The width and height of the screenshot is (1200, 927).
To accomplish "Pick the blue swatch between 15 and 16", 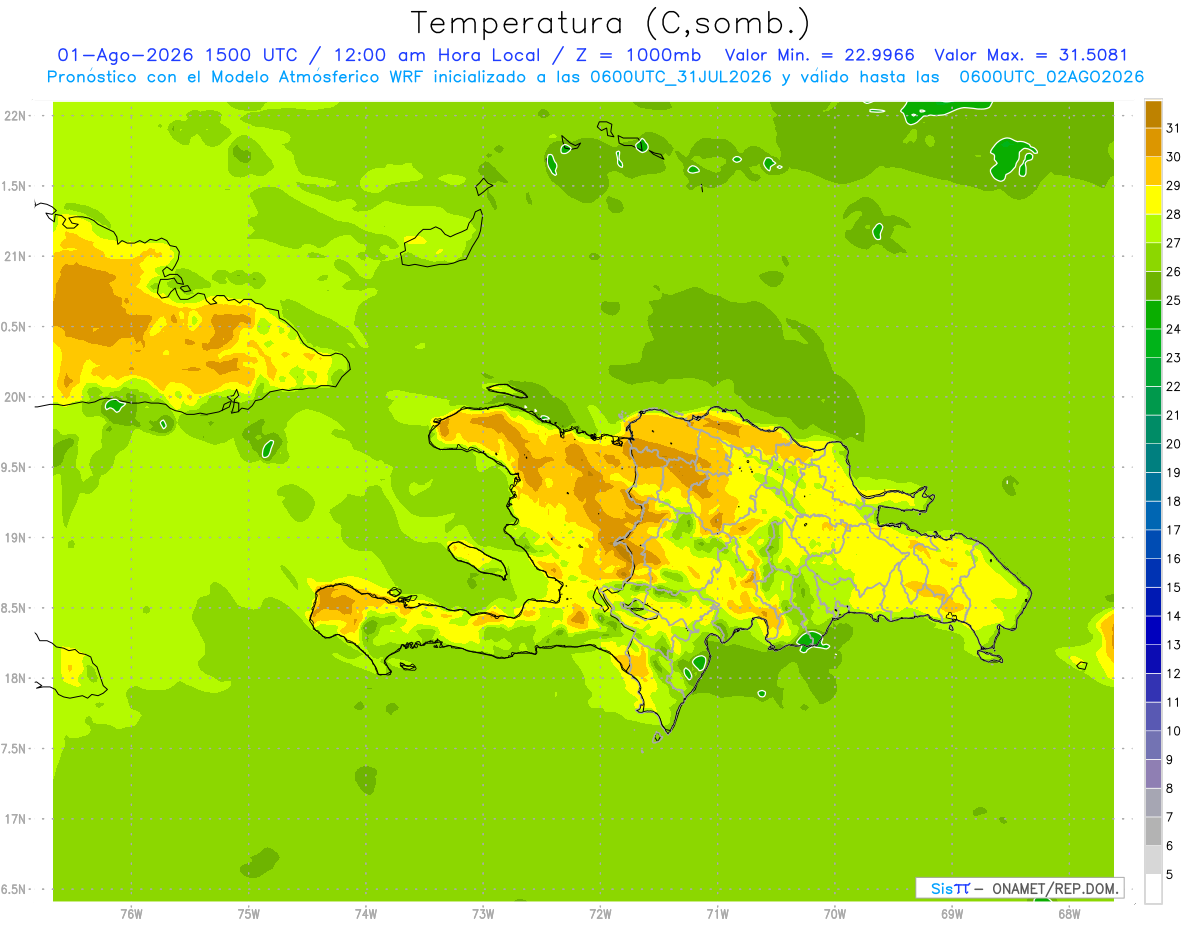I will coord(1153,573).
